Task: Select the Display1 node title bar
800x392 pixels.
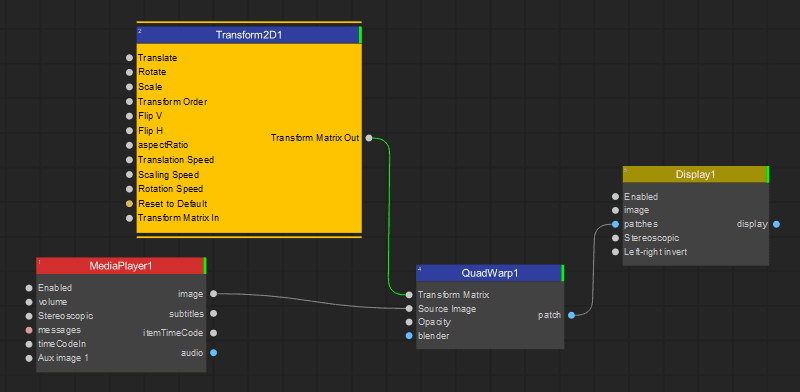Action: pyautogui.click(x=695, y=174)
